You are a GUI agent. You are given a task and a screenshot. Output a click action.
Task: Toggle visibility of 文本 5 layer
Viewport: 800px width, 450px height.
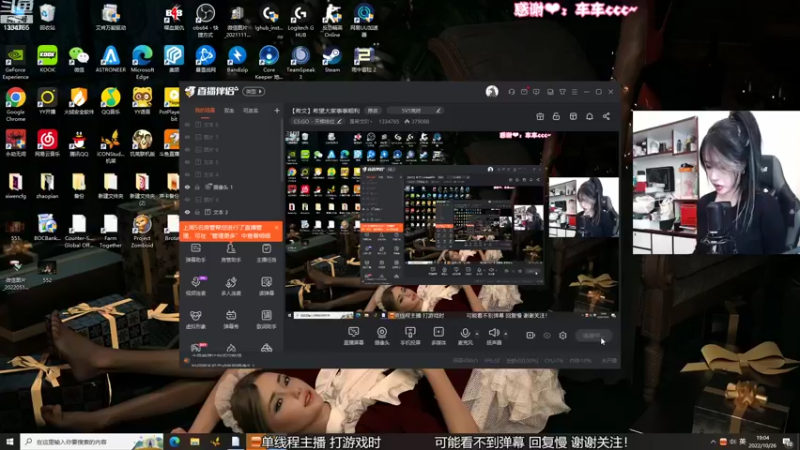click(x=187, y=162)
